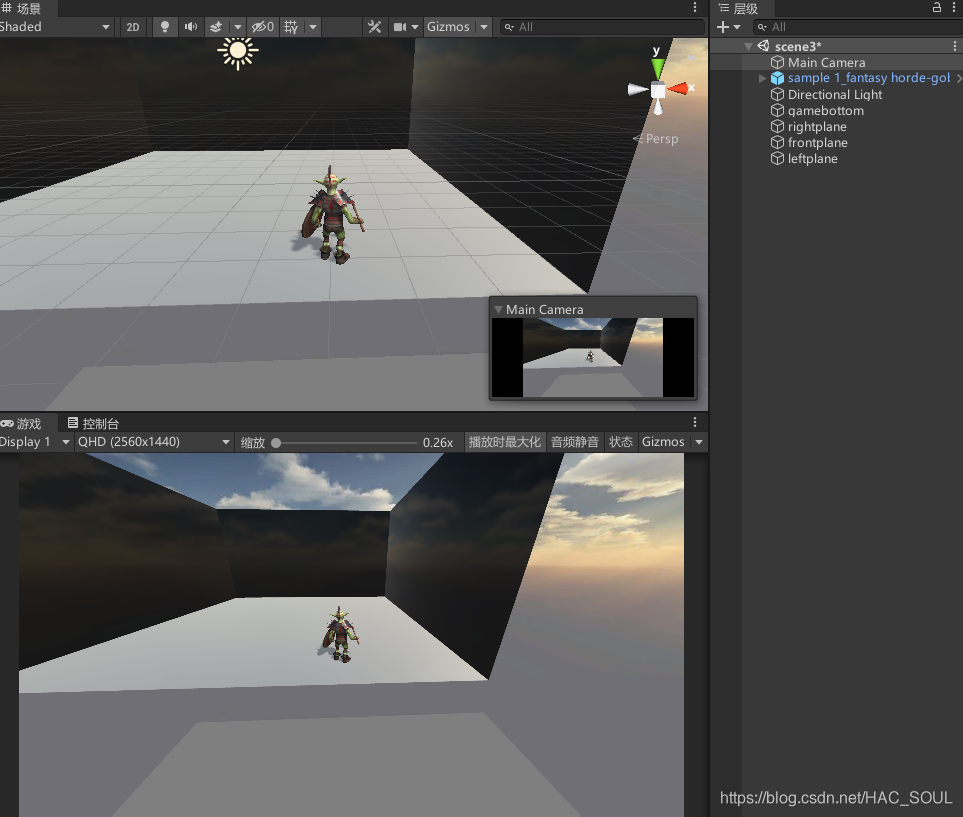Toggle scene effects (skybox) icon
The image size is (963, 817).
[216, 27]
